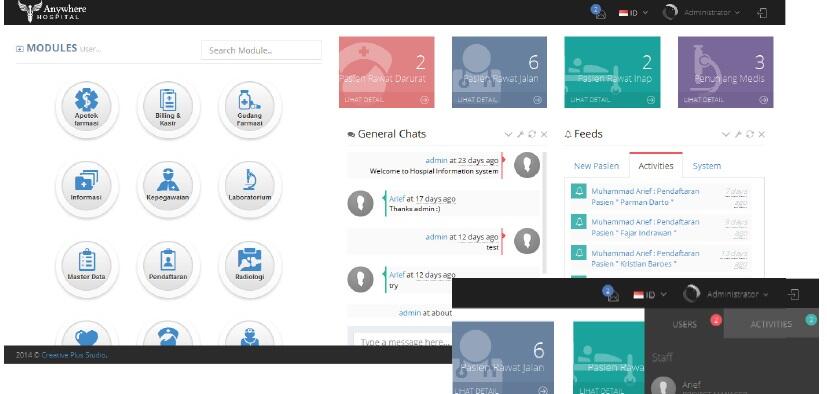
Task: Click Arief avatar beside try message
Action: click(360, 280)
